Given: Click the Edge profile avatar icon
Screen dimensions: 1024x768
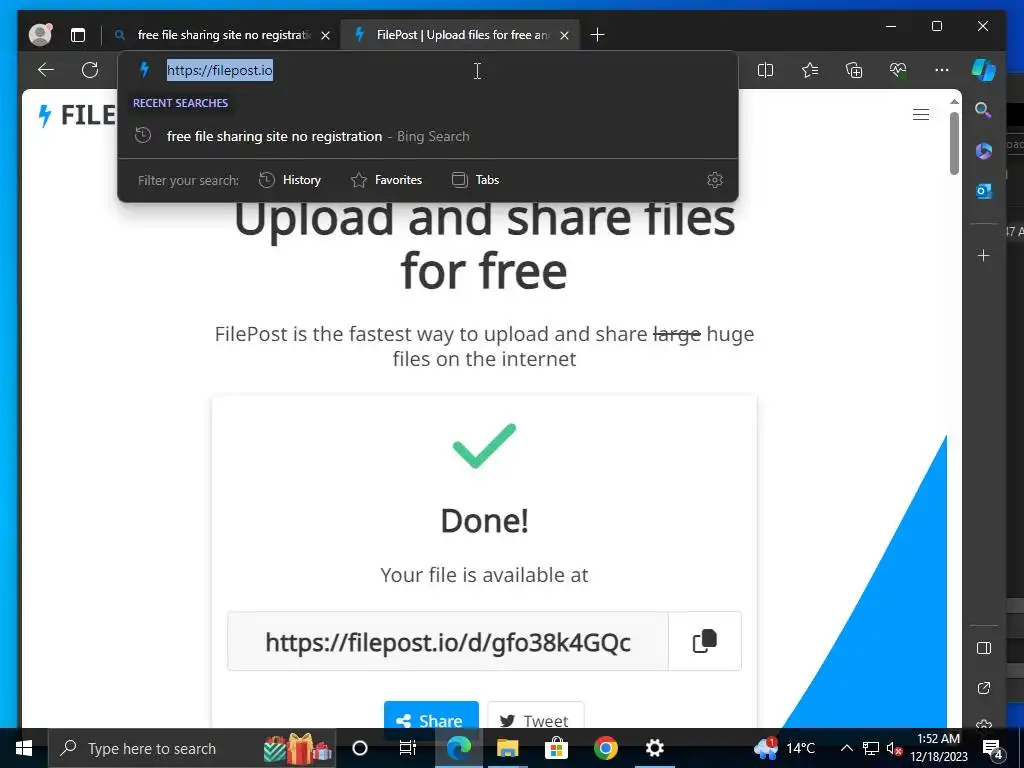Looking at the screenshot, I should [x=40, y=35].
